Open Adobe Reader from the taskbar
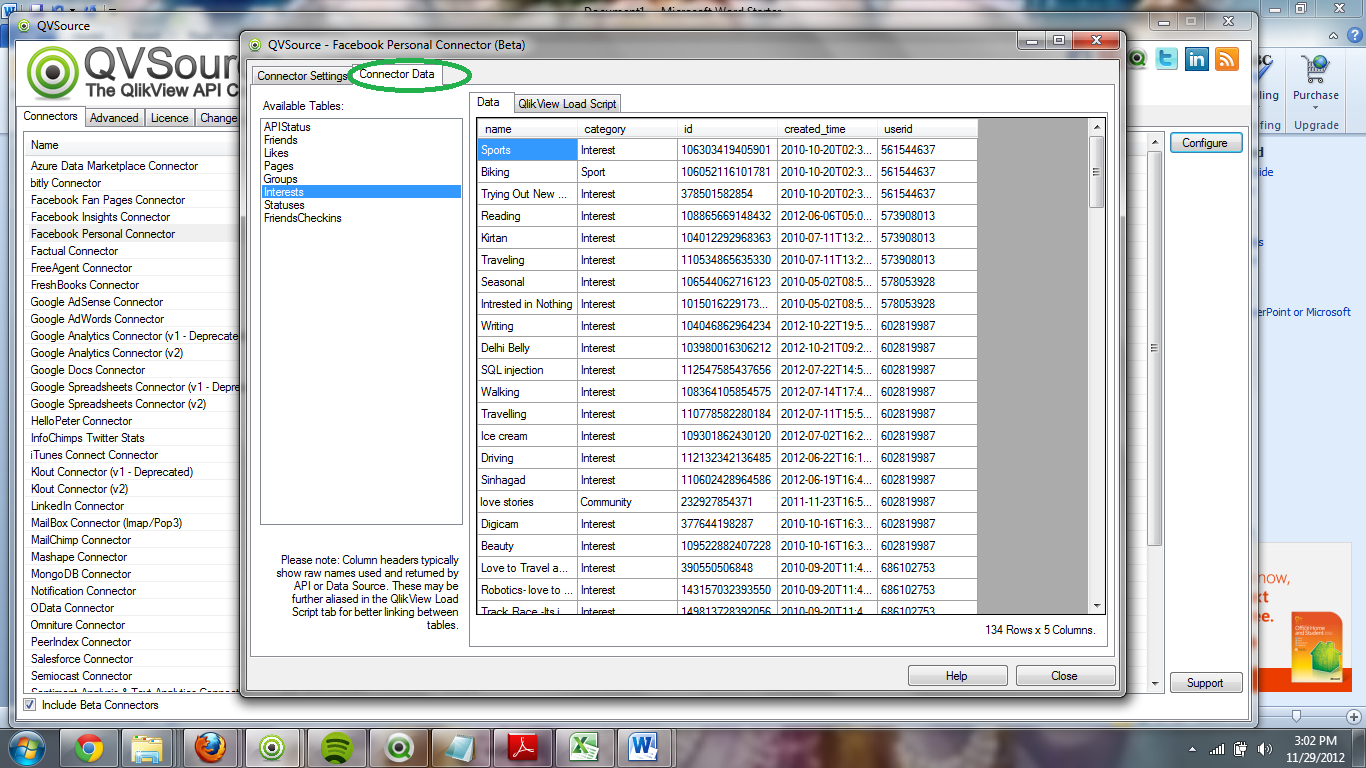The height and width of the screenshot is (768, 1366). (x=524, y=747)
